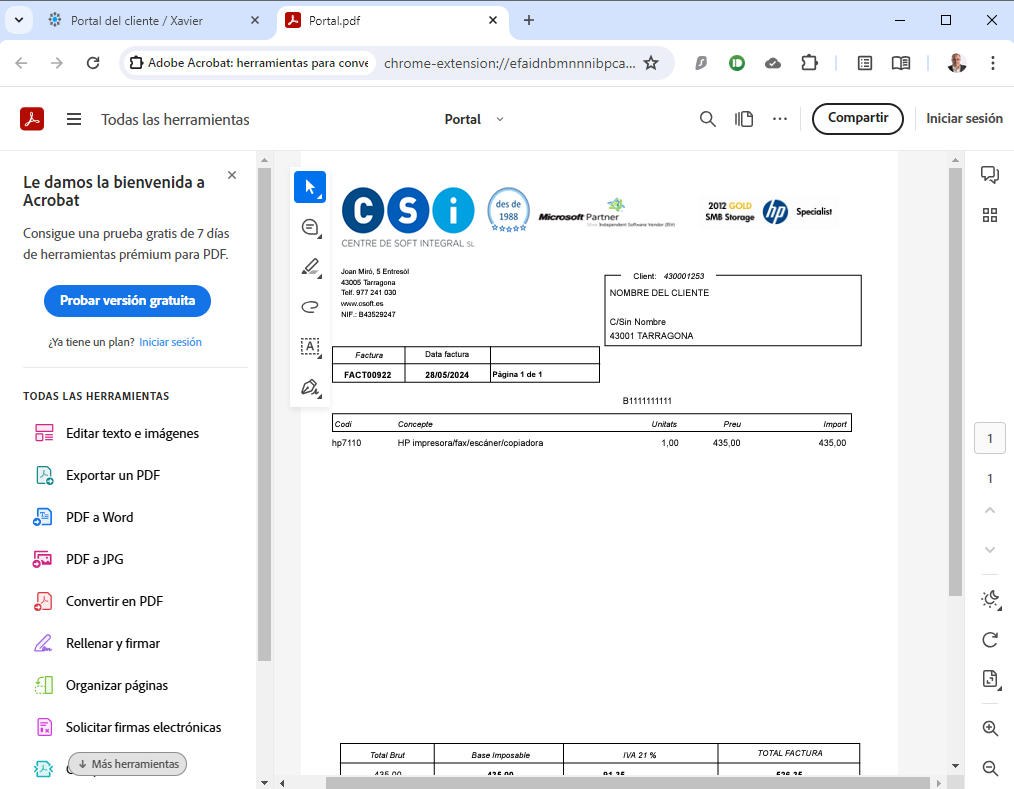Toggle the dark mode display icon
The height and width of the screenshot is (789, 1014).
coord(990,600)
